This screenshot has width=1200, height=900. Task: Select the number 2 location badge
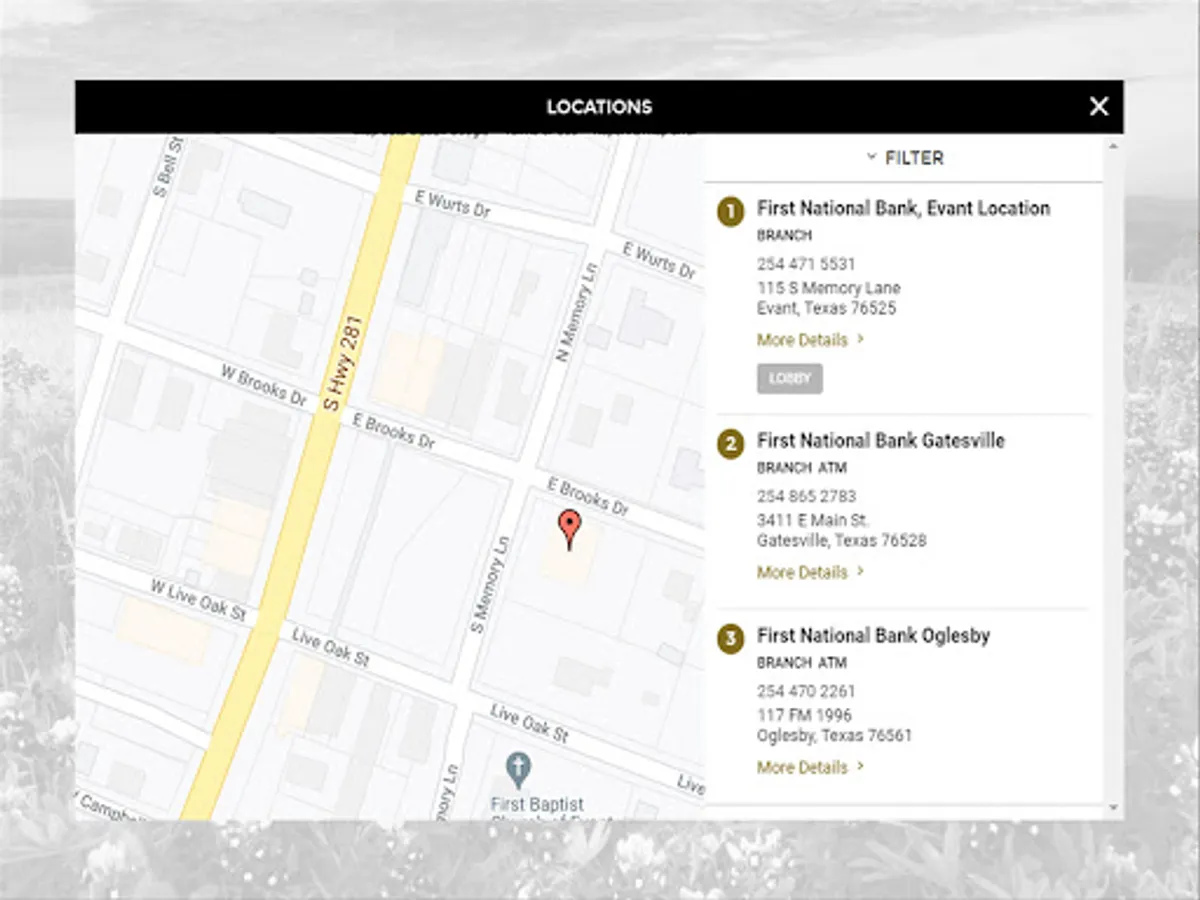(731, 444)
